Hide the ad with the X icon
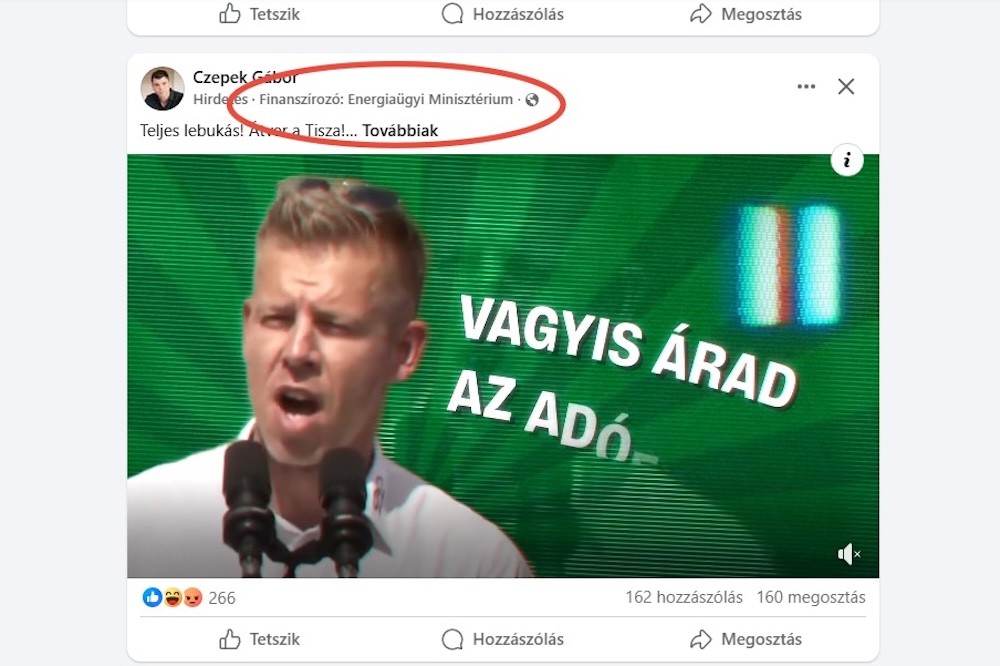1000x666 pixels. (x=846, y=86)
